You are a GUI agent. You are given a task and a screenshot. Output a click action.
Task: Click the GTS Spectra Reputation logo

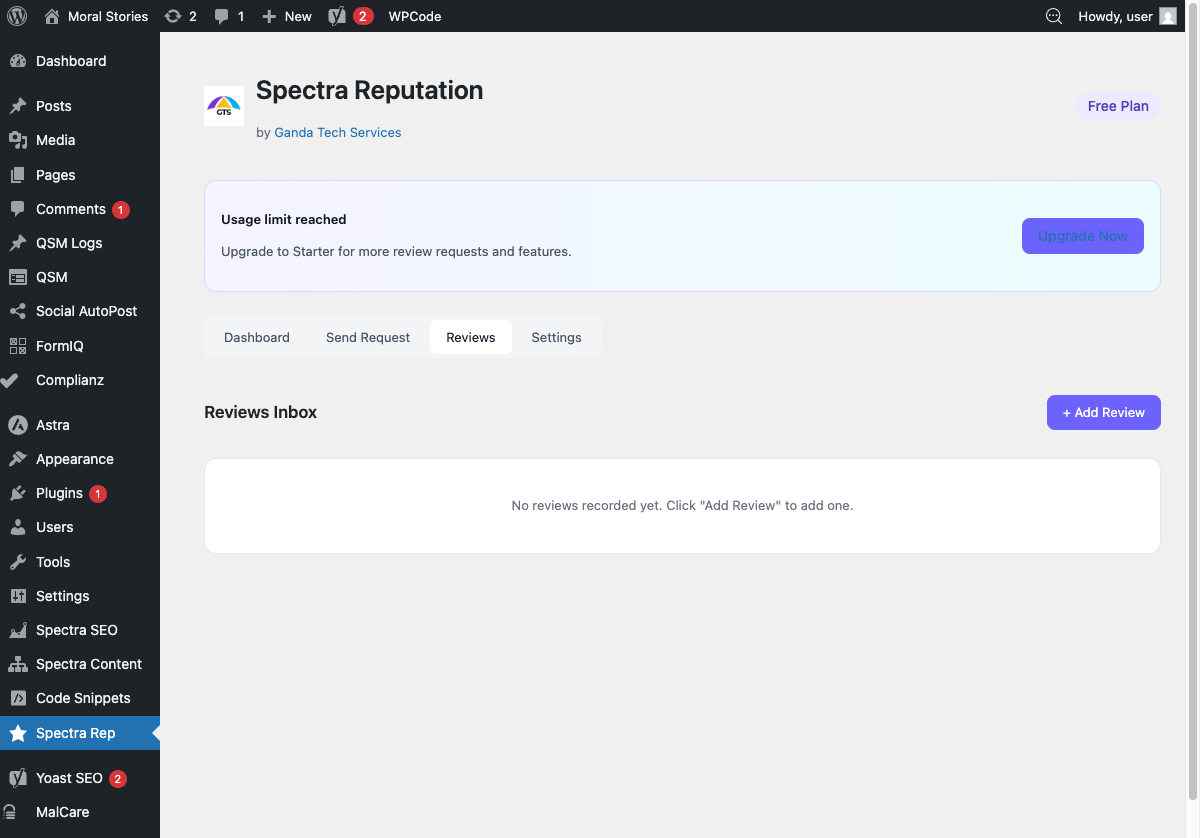[224, 106]
